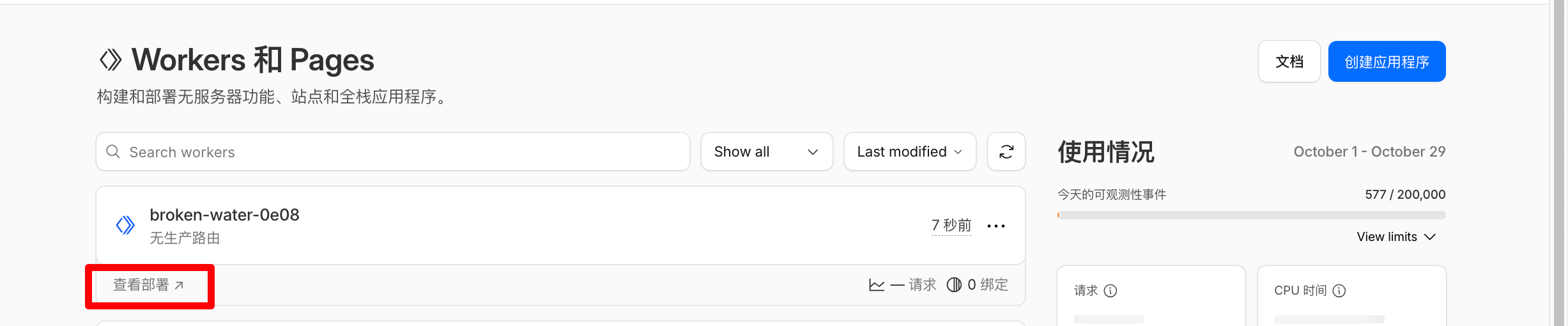Open the 文档 documentation button
The height and width of the screenshot is (326, 1568).
pyautogui.click(x=1289, y=61)
